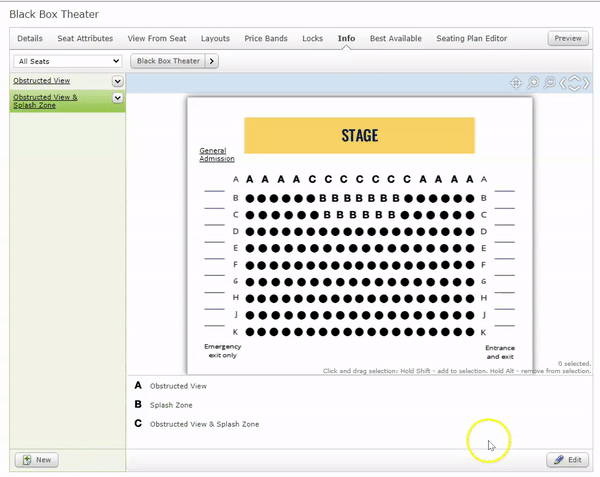The height and width of the screenshot is (477, 600).
Task: Expand Obstructed View & Splash Zone arrow
Action: [117, 98]
